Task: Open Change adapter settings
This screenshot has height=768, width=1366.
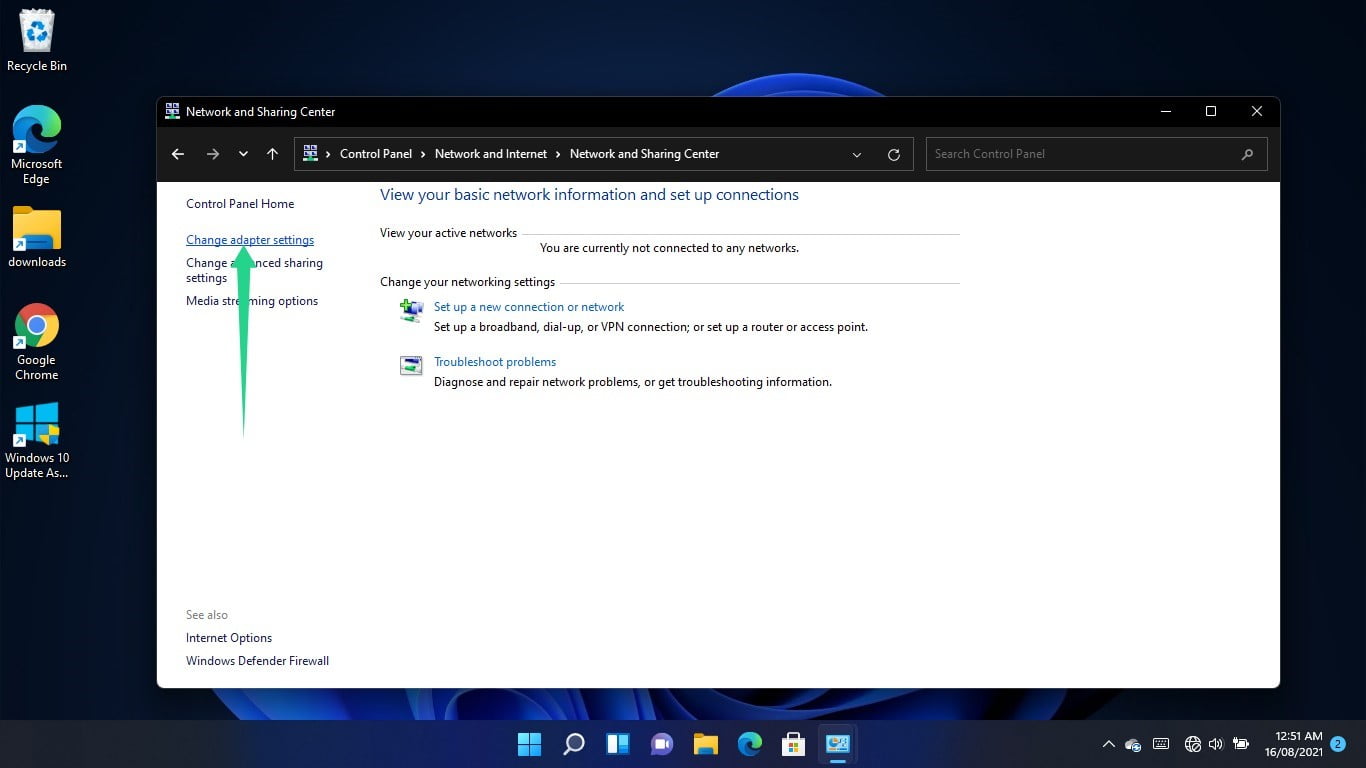Action: click(249, 240)
